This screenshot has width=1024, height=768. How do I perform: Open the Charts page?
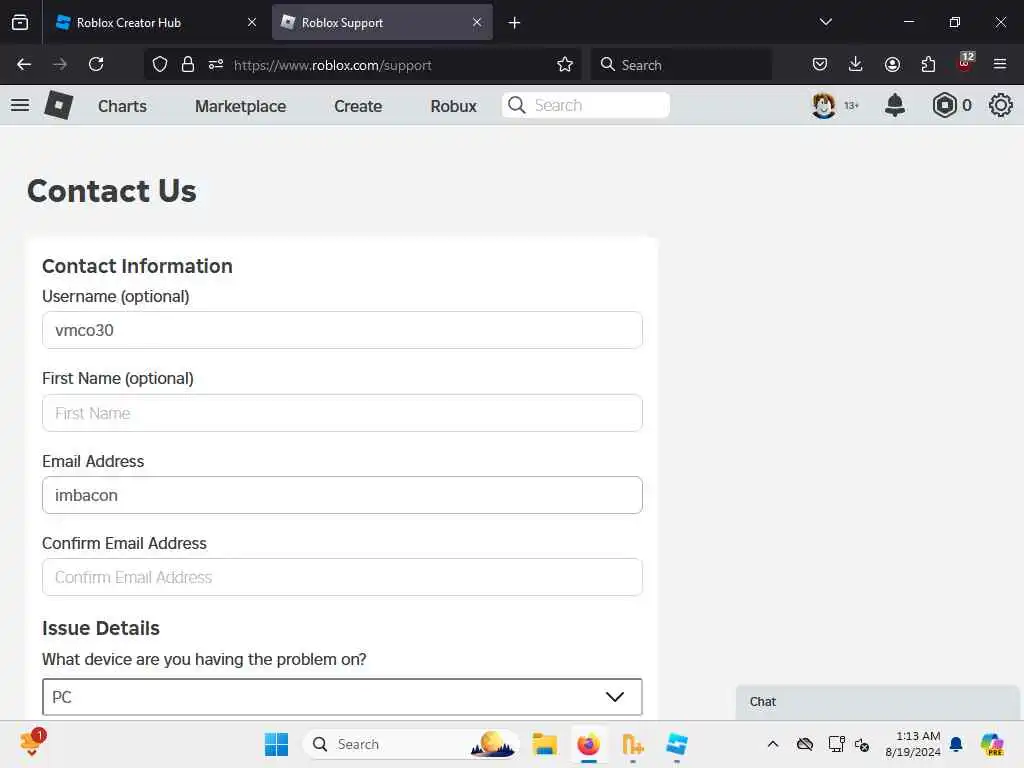click(x=122, y=106)
